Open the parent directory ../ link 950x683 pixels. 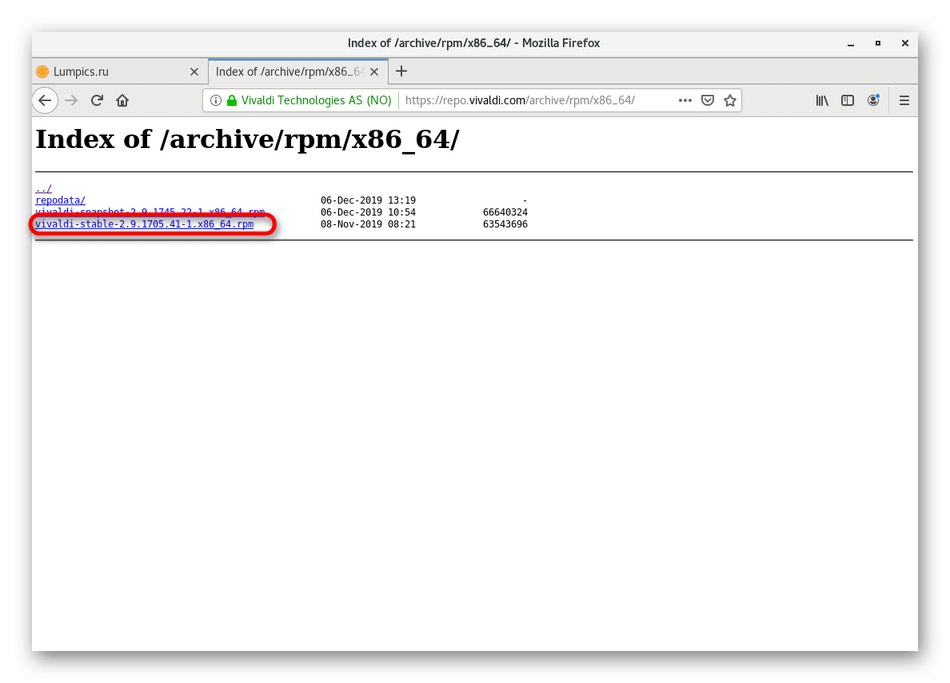click(44, 188)
